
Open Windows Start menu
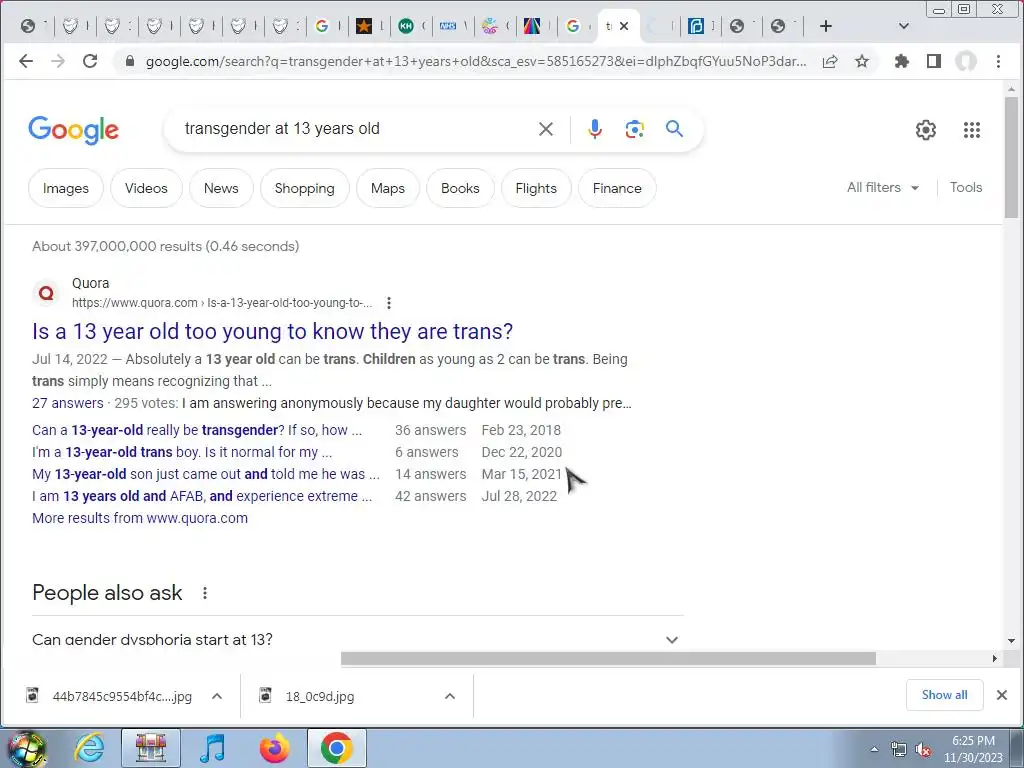coord(26,748)
